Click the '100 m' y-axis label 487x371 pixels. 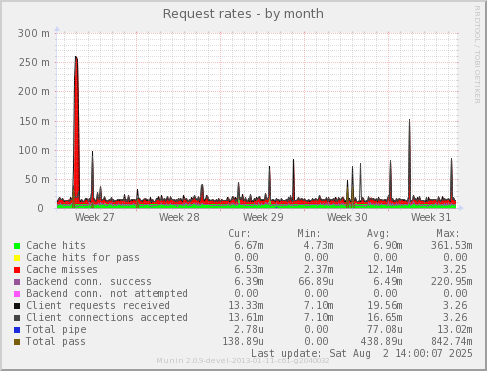(x=34, y=150)
